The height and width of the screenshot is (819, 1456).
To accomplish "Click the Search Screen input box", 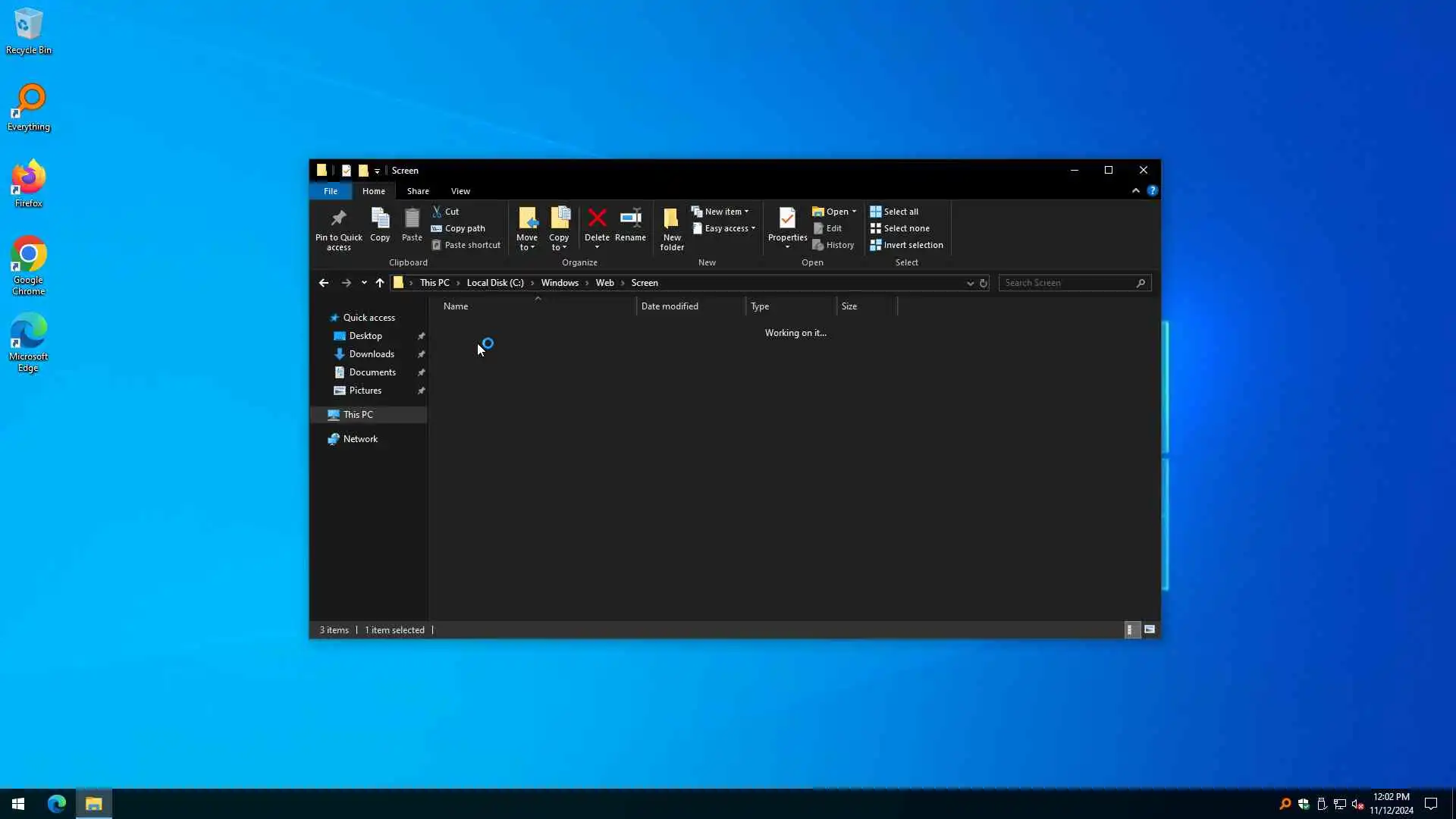I will [1067, 283].
